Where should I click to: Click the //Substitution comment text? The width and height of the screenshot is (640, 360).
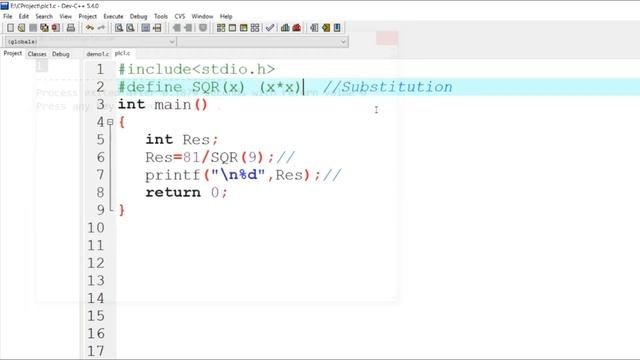tap(387, 87)
